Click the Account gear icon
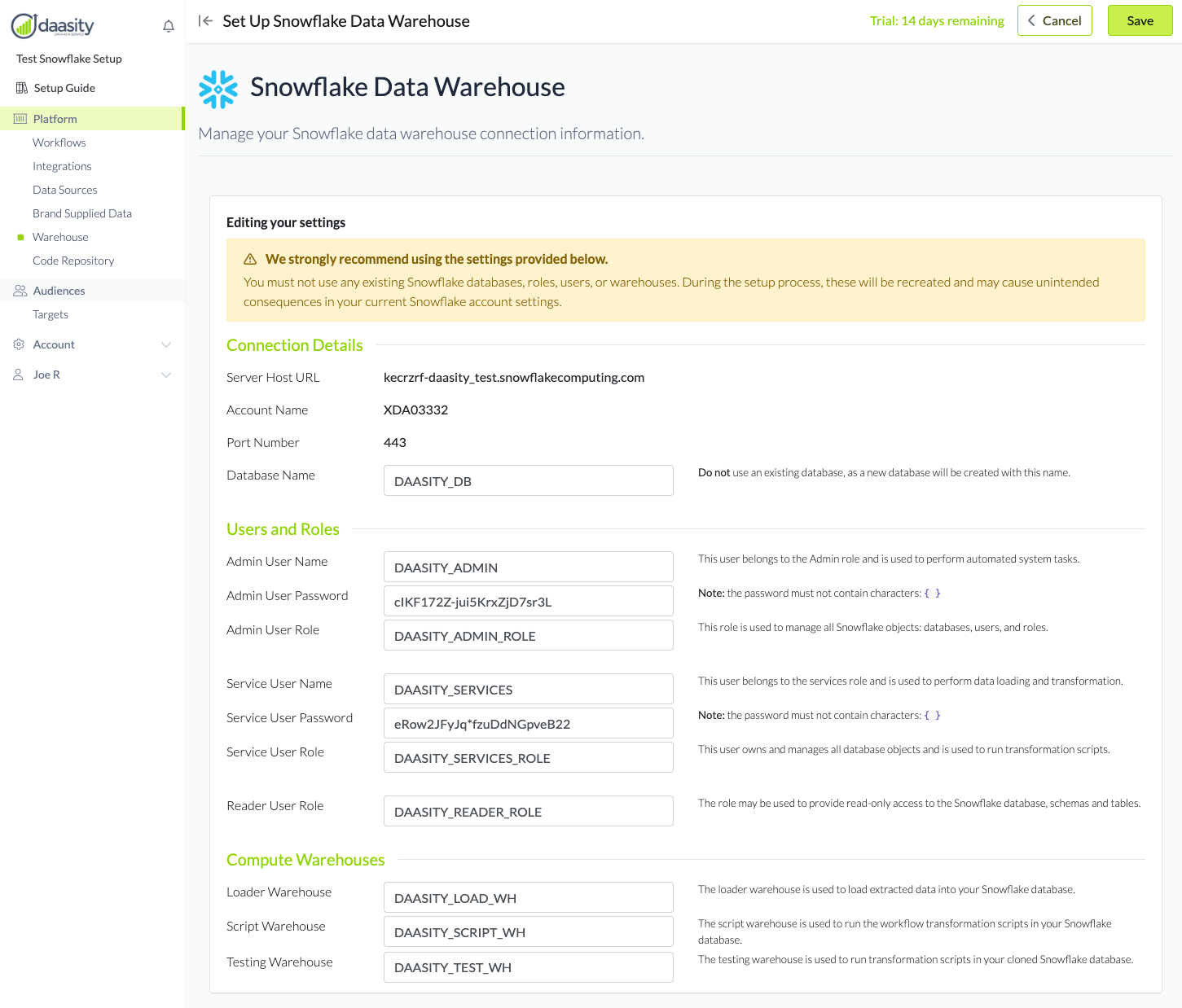This screenshot has width=1182, height=1008. pyautogui.click(x=19, y=344)
